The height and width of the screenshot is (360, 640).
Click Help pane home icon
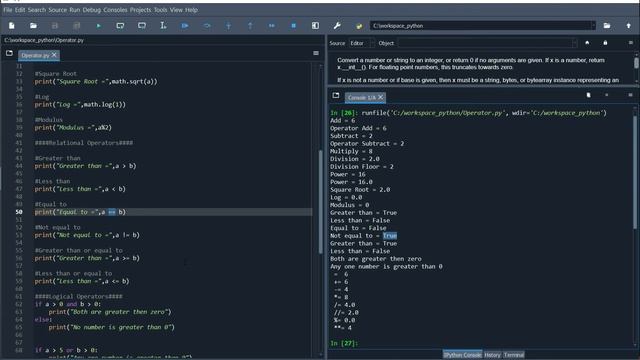(587, 43)
